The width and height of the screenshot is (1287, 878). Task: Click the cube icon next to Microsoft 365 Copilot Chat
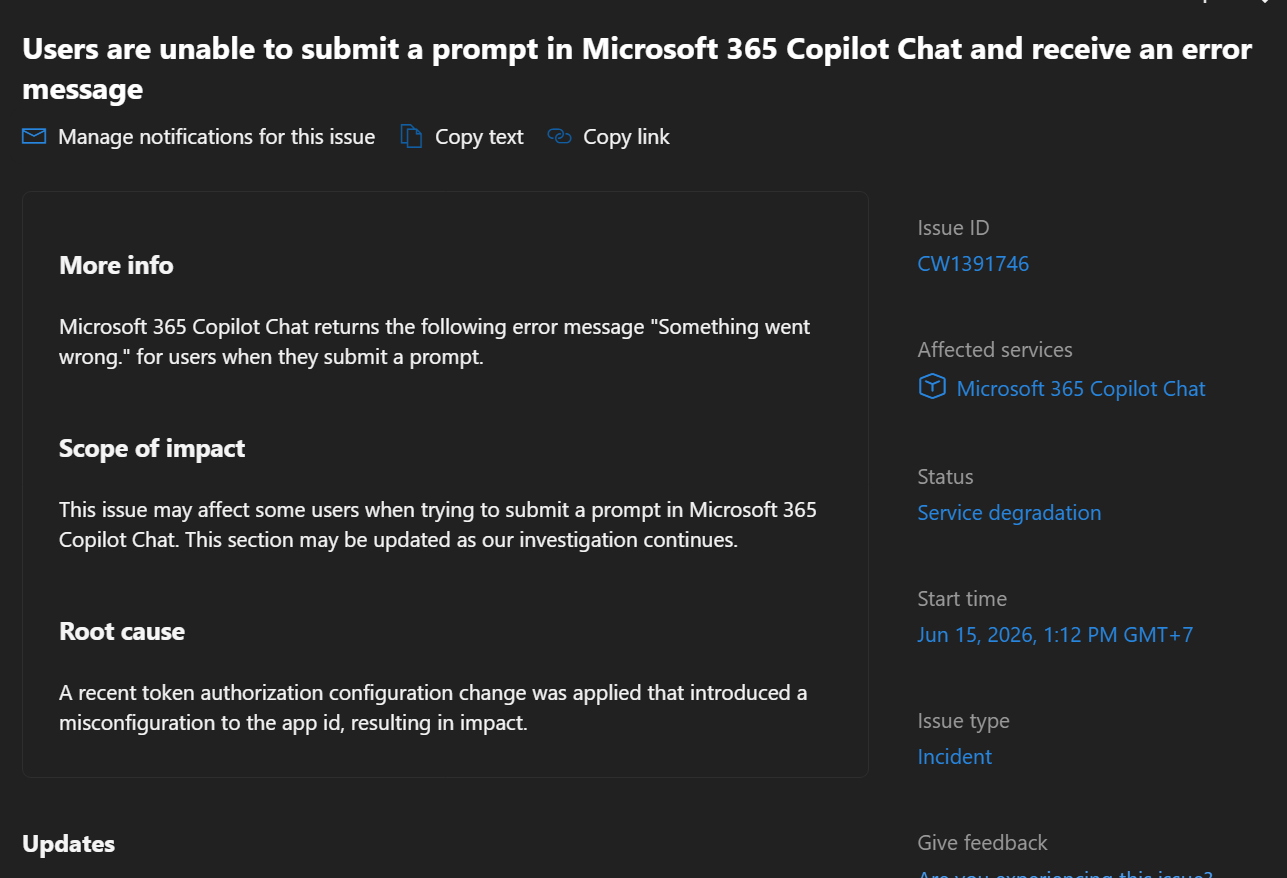pos(932,387)
